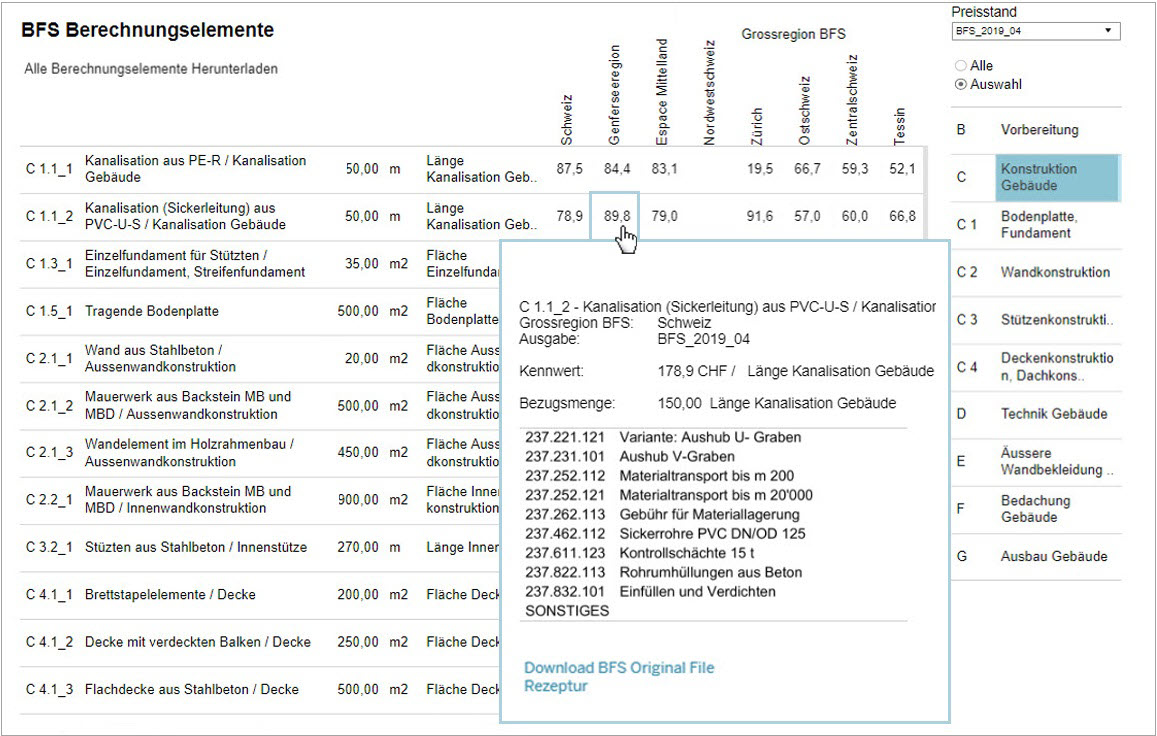
Task: Select the Alle radio button
Action: click(x=961, y=66)
